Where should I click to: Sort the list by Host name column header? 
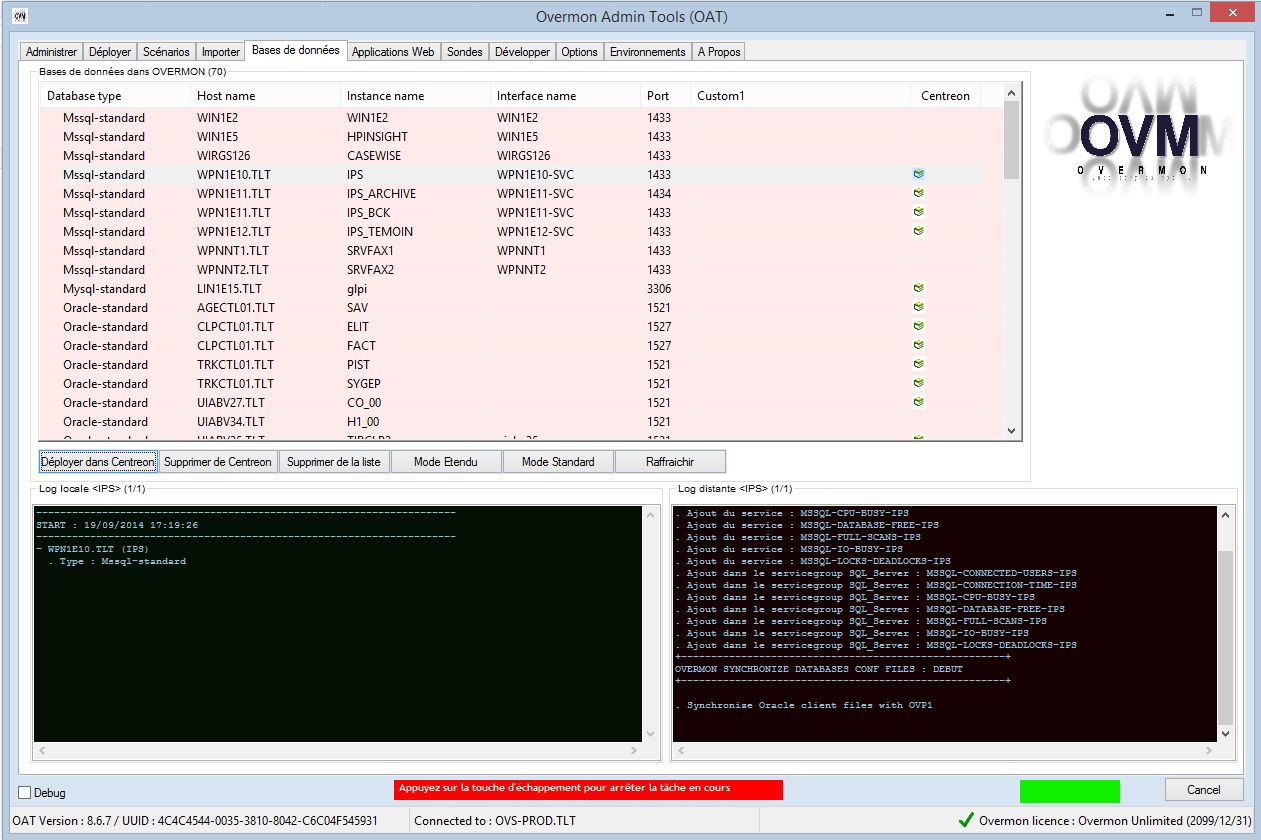[226, 96]
